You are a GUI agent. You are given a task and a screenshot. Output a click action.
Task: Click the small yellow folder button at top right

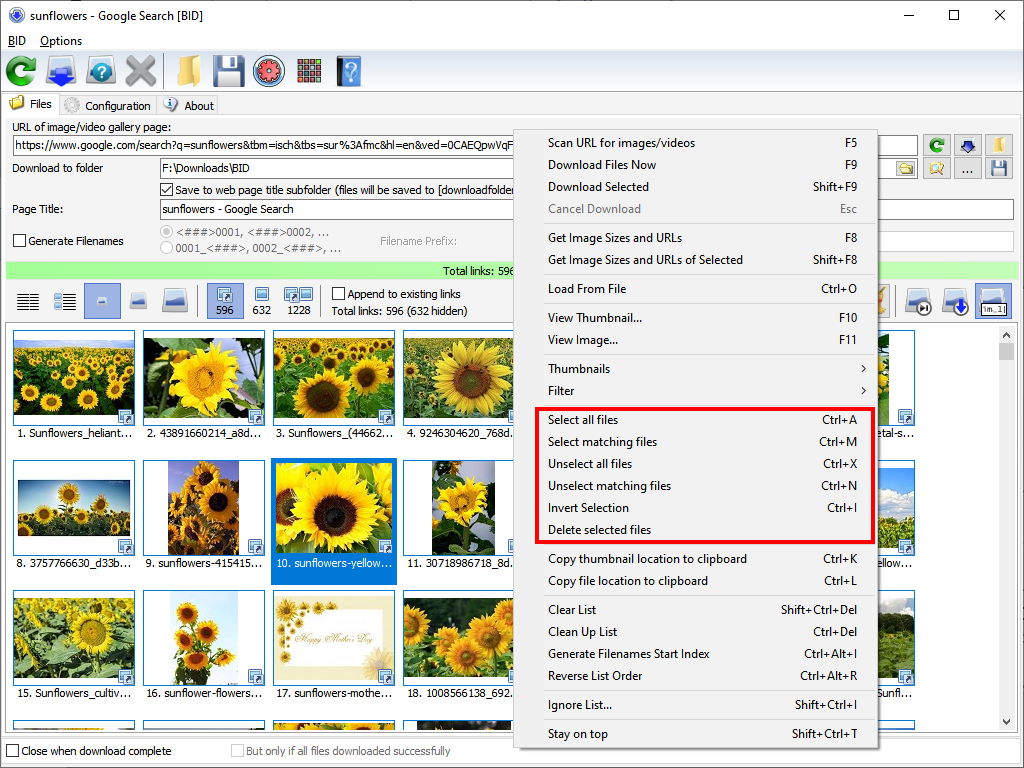click(x=999, y=145)
